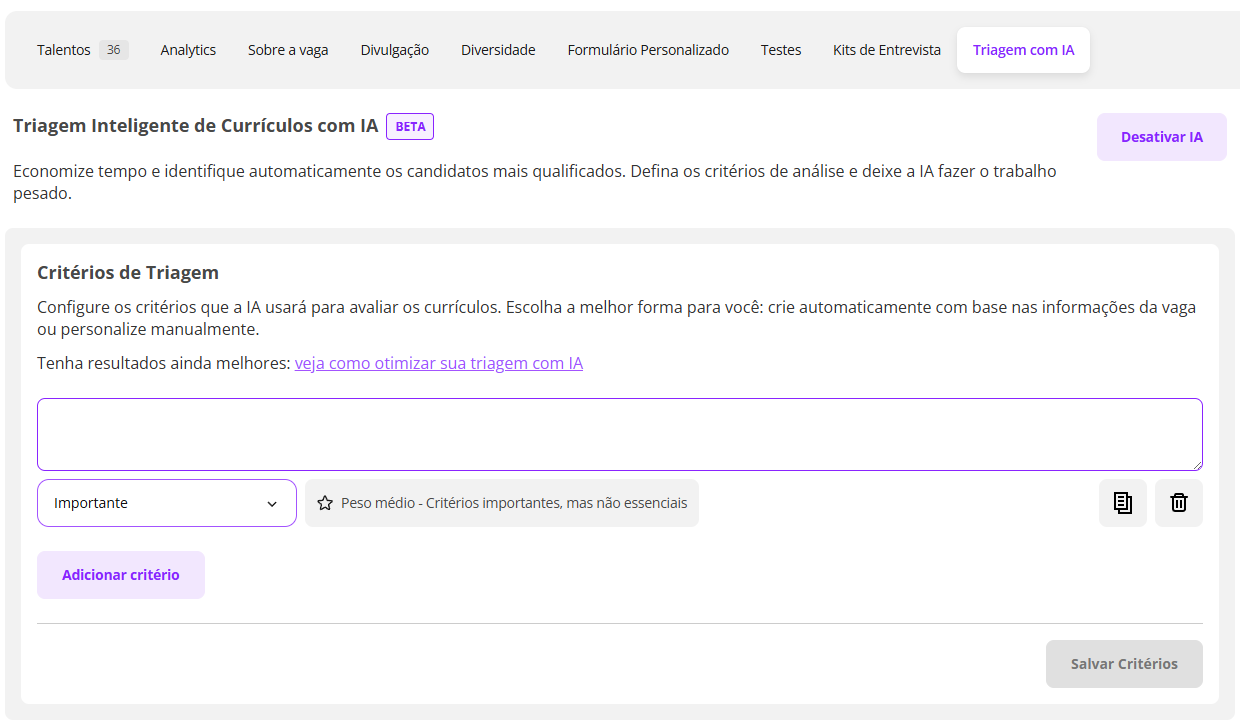Click Adicionar critério button

[121, 575]
